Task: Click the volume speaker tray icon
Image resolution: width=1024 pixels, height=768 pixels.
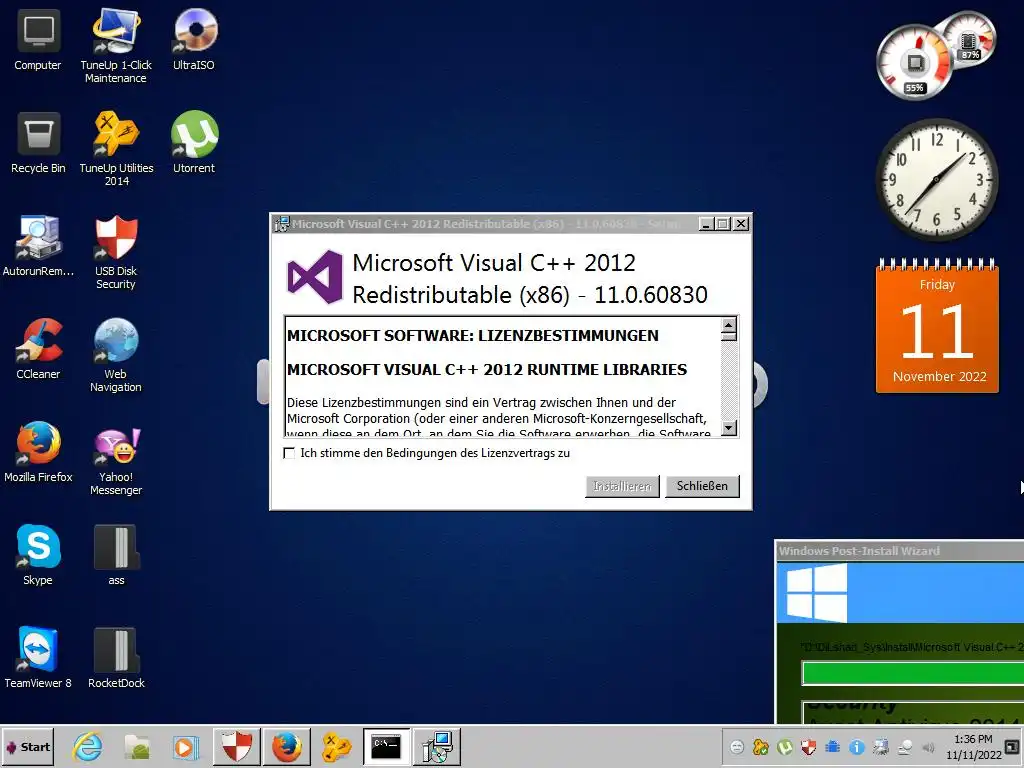Action: pyautogui.click(x=928, y=747)
